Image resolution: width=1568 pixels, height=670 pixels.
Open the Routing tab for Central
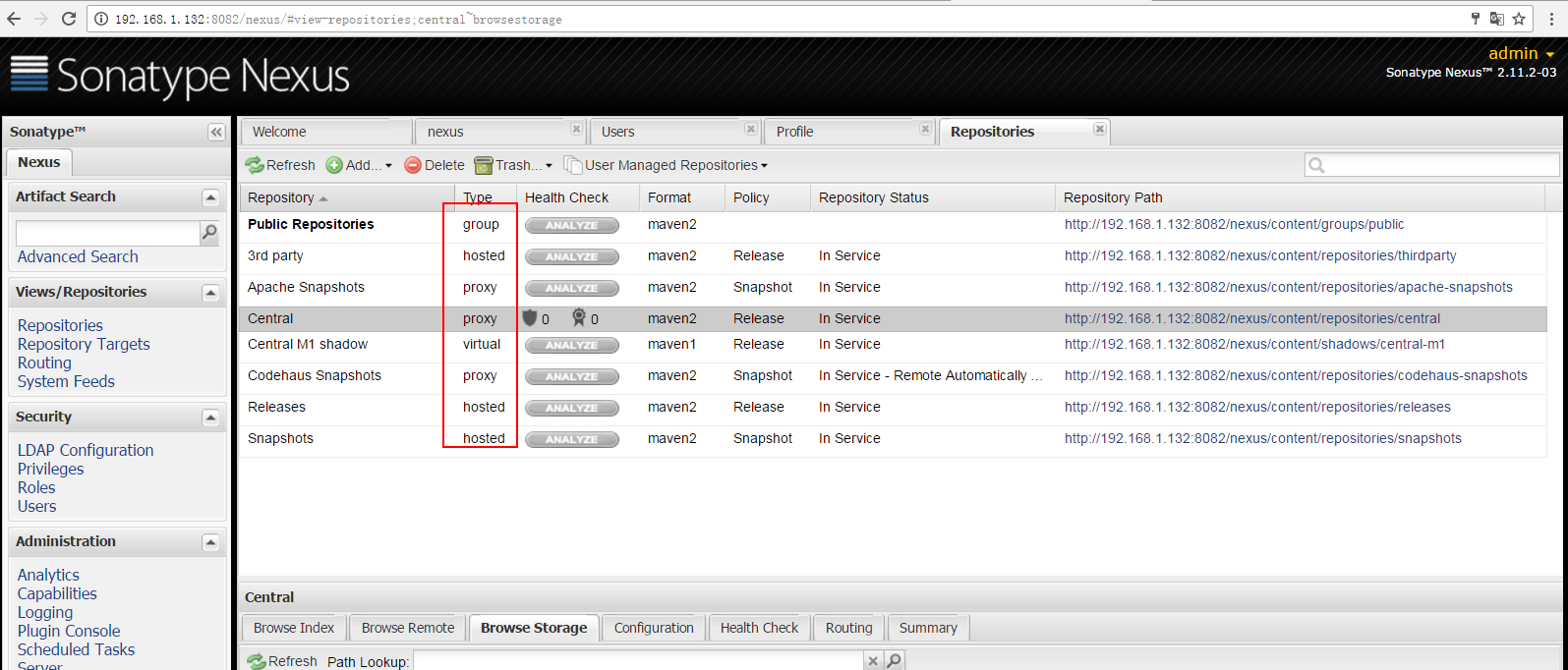[848, 628]
